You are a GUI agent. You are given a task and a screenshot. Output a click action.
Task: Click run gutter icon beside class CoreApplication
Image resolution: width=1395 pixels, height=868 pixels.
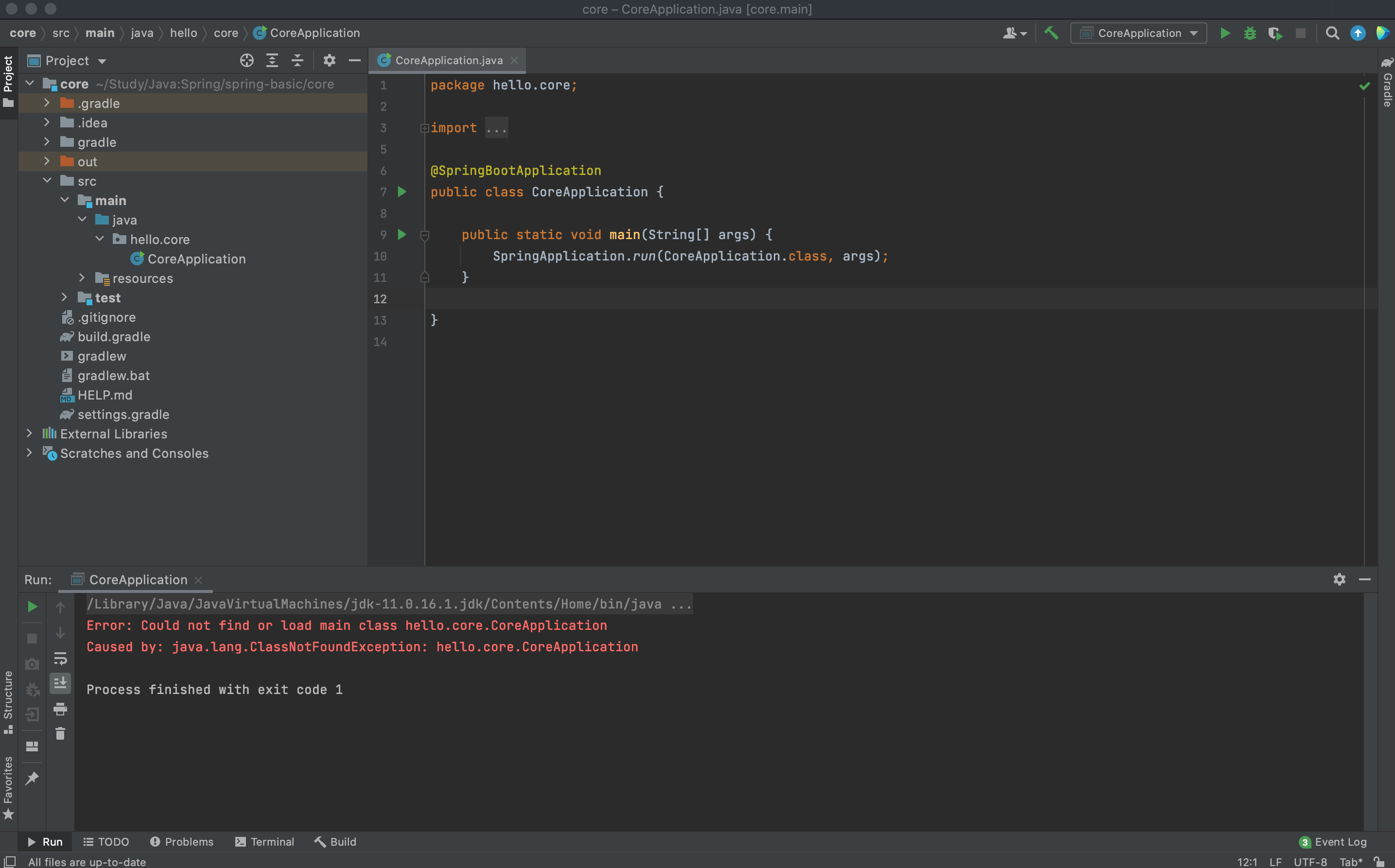pos(402,192)
